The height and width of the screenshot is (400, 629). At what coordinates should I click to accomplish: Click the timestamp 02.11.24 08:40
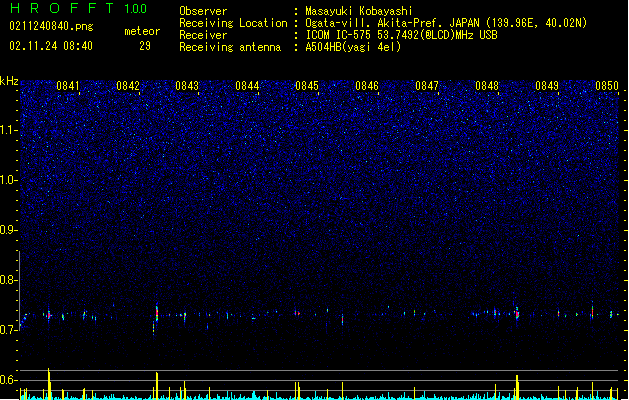(51, 46)
